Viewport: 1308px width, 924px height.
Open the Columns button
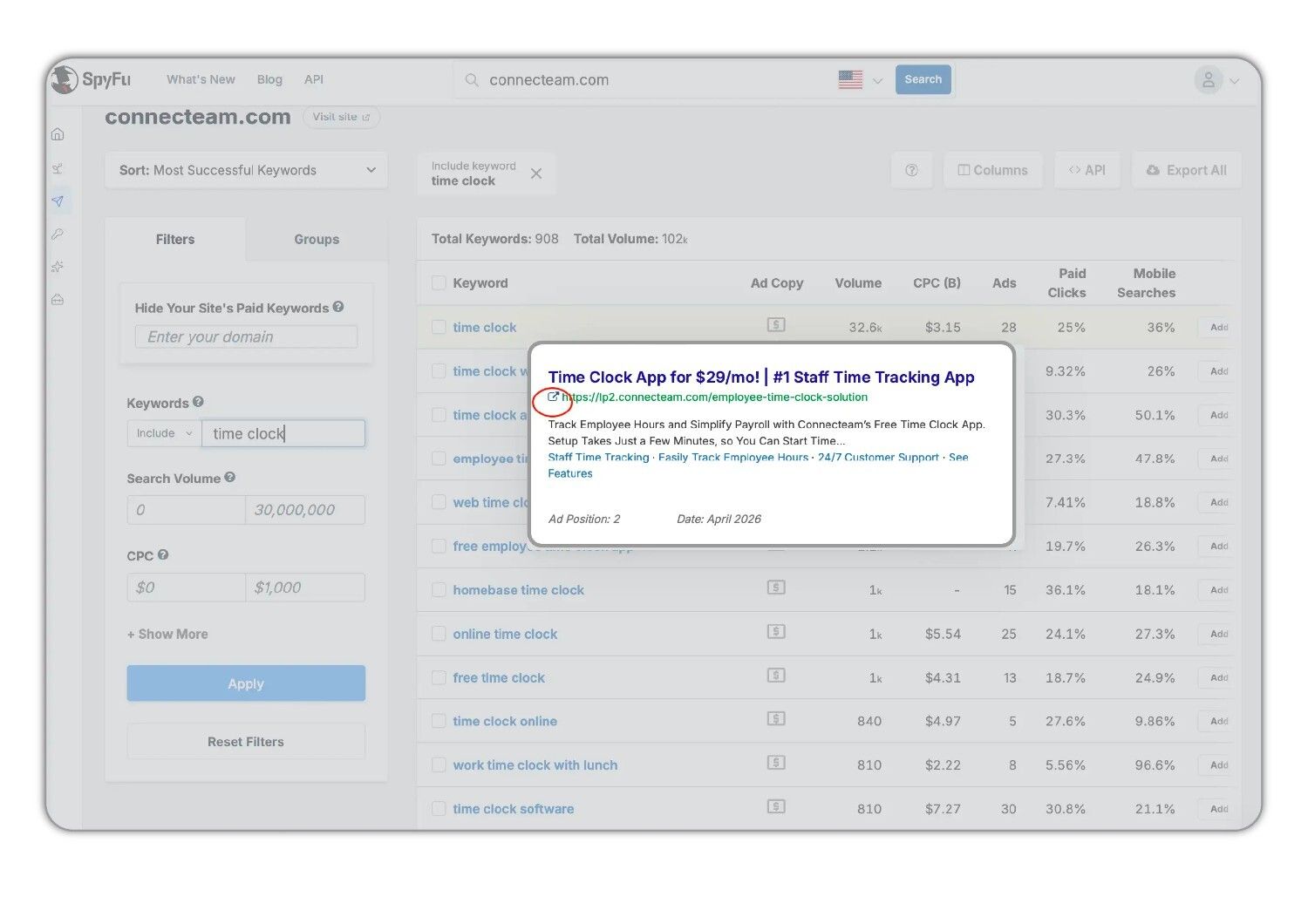(992, 170)
